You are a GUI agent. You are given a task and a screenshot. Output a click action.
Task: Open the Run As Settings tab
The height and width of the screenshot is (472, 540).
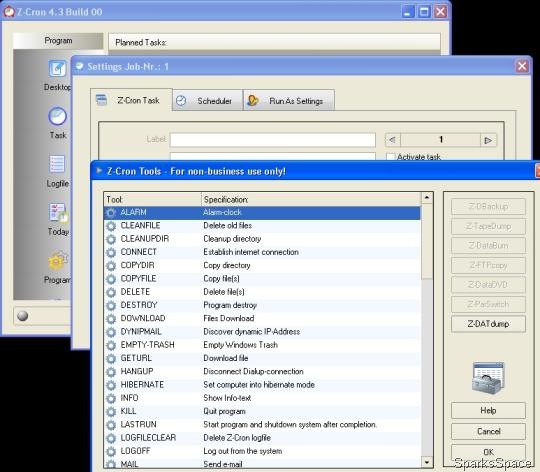(289, 101)
